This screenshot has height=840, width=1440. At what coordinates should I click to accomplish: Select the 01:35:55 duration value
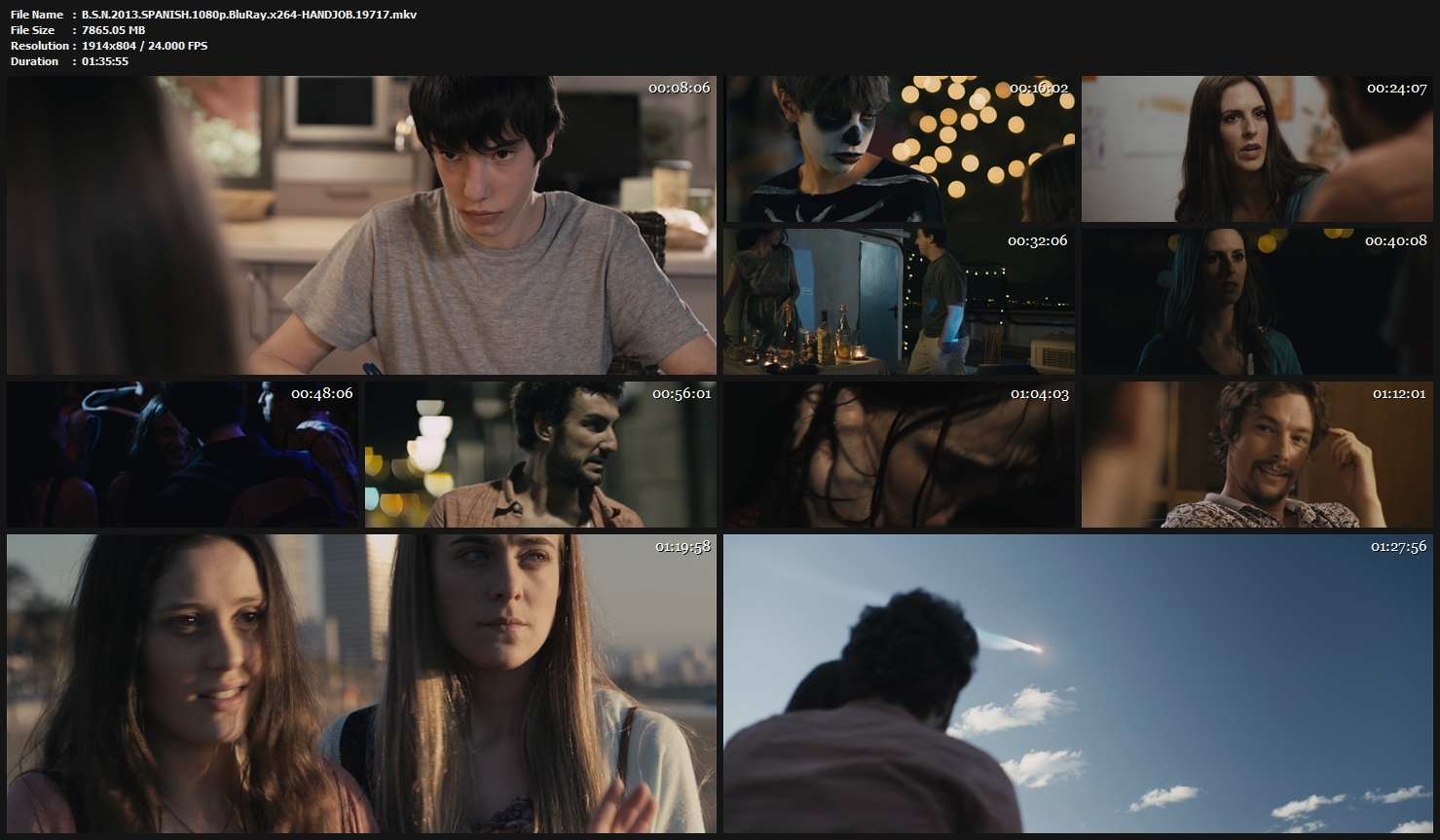coord(105,61)
